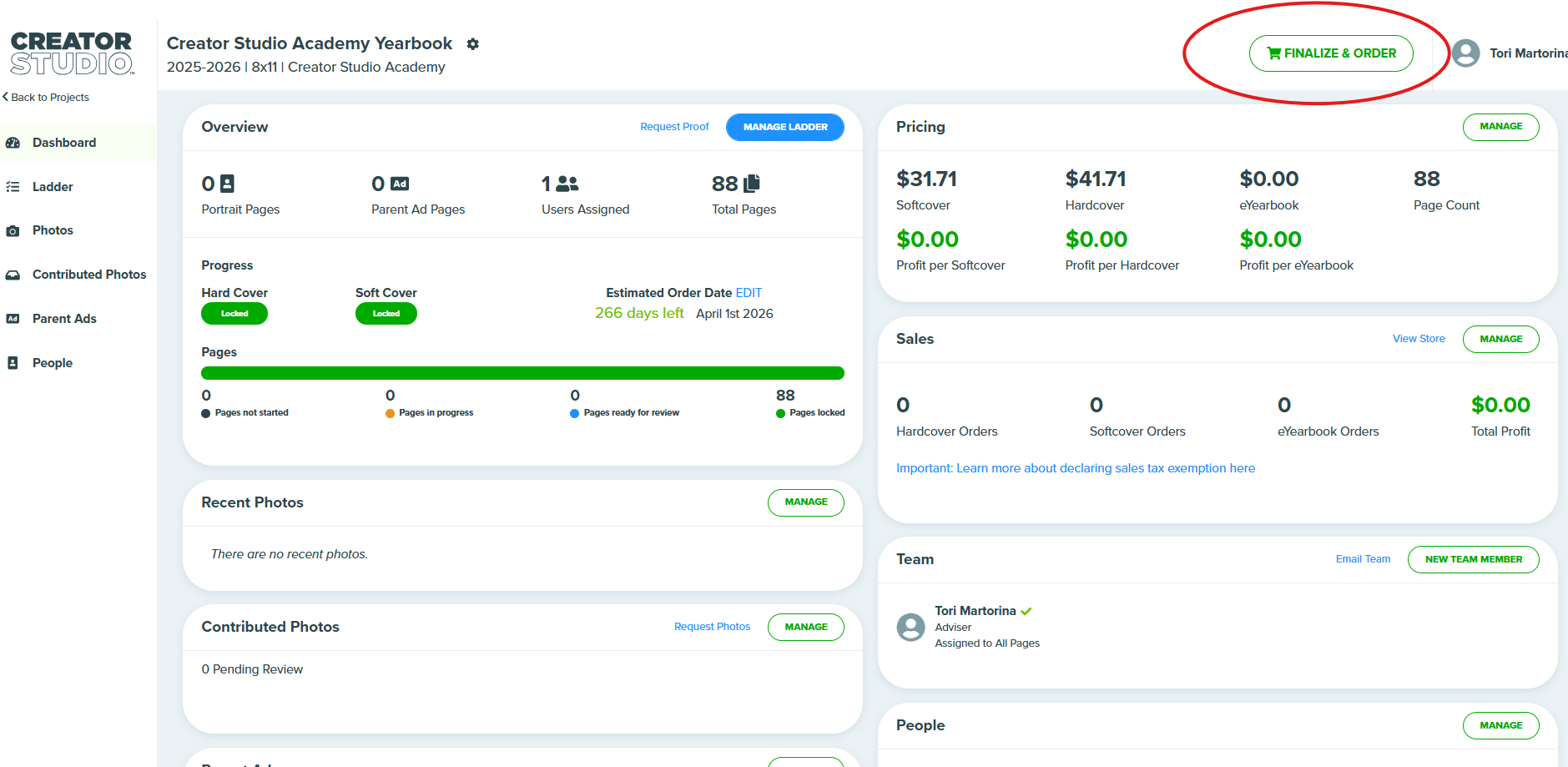
Task: Click Profit per Softcover $0.00 value
Action: tap(927, 240)
